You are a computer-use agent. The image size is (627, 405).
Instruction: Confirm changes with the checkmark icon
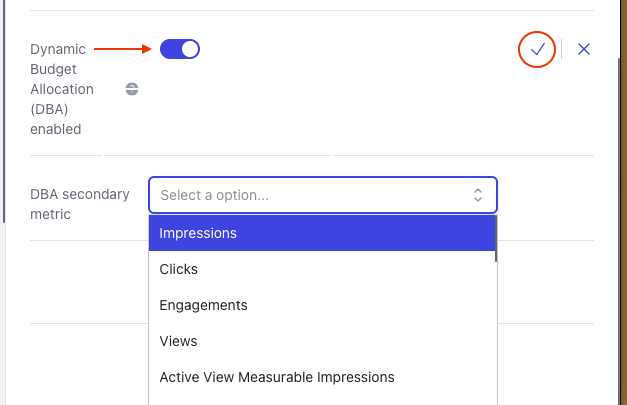pos(537,49)
